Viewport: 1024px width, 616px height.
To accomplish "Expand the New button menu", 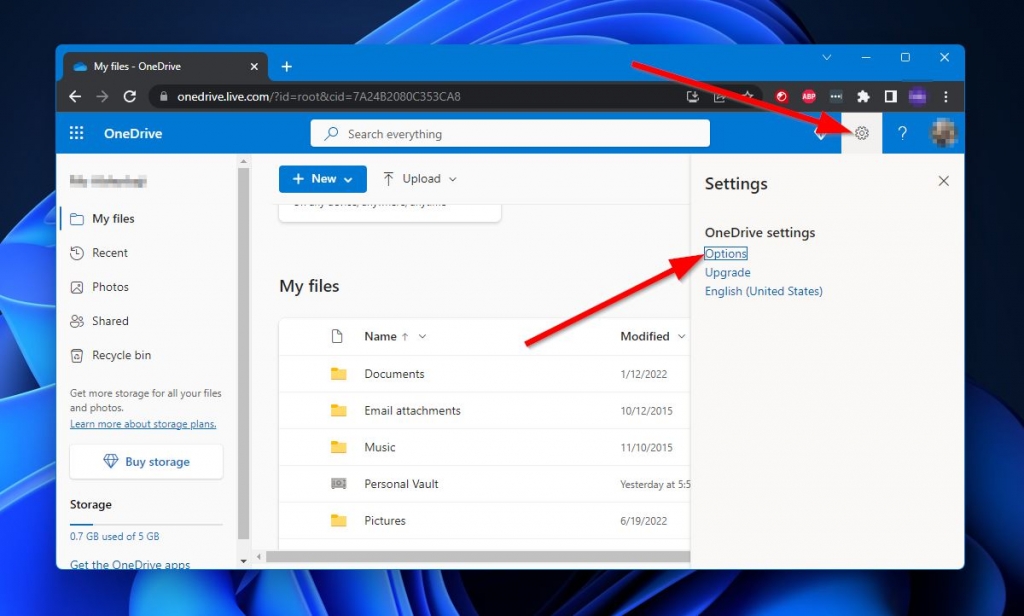I will (x=322, y=178).
